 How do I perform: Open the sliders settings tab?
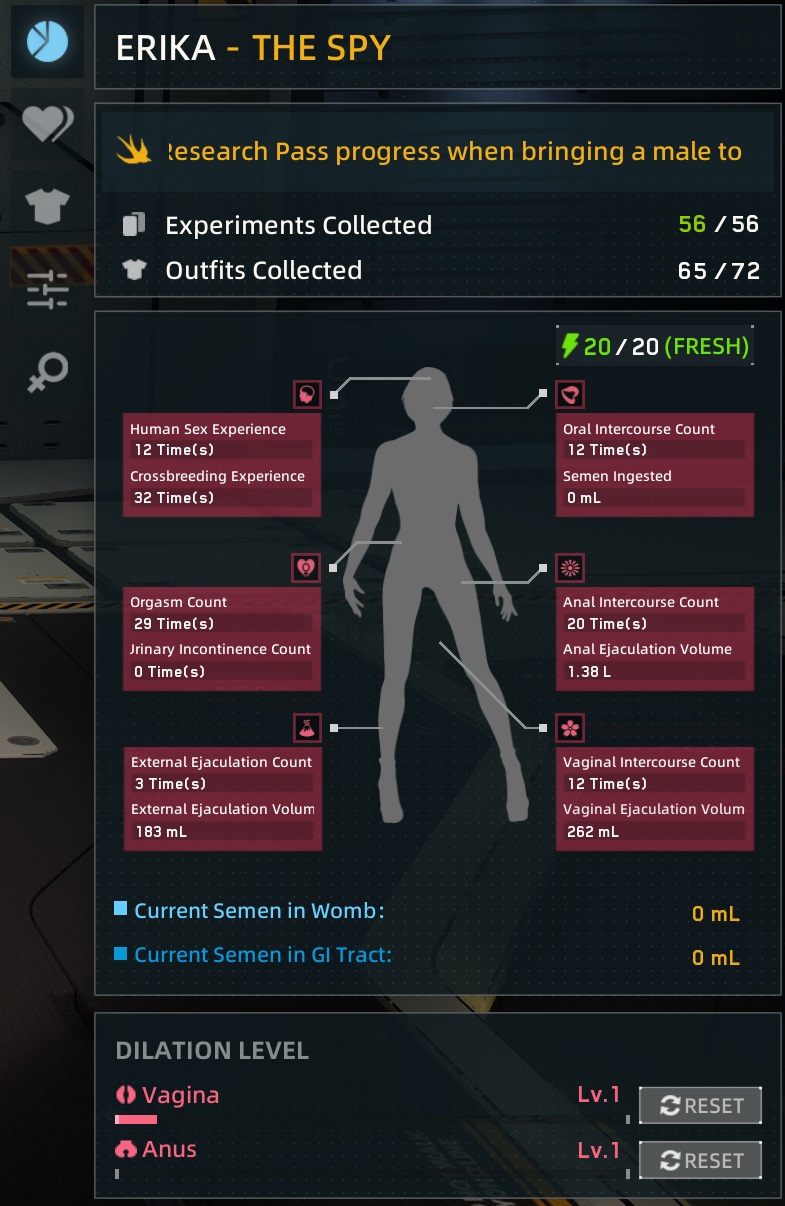47,289
